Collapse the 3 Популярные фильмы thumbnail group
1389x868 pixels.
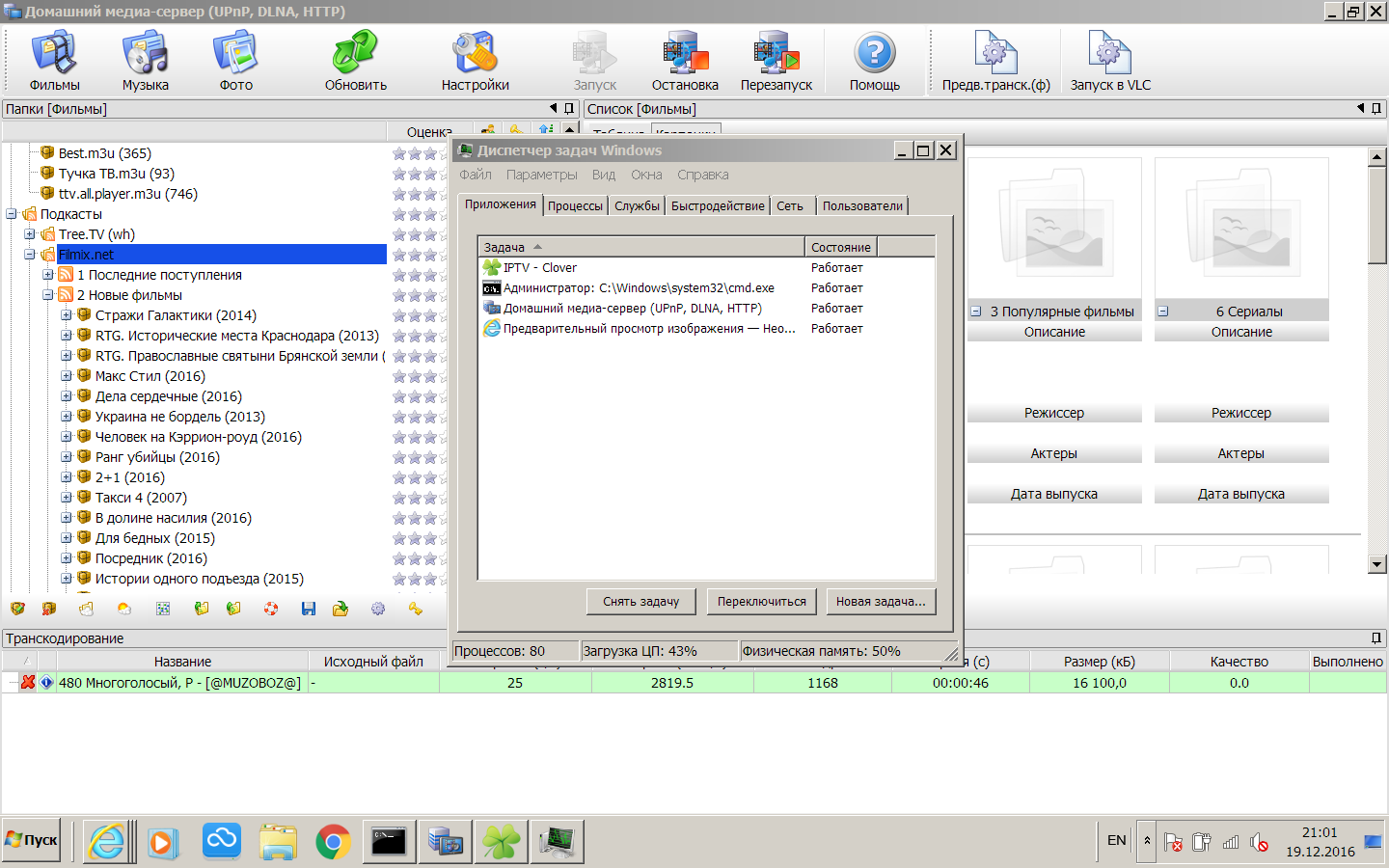coord(976,312)
